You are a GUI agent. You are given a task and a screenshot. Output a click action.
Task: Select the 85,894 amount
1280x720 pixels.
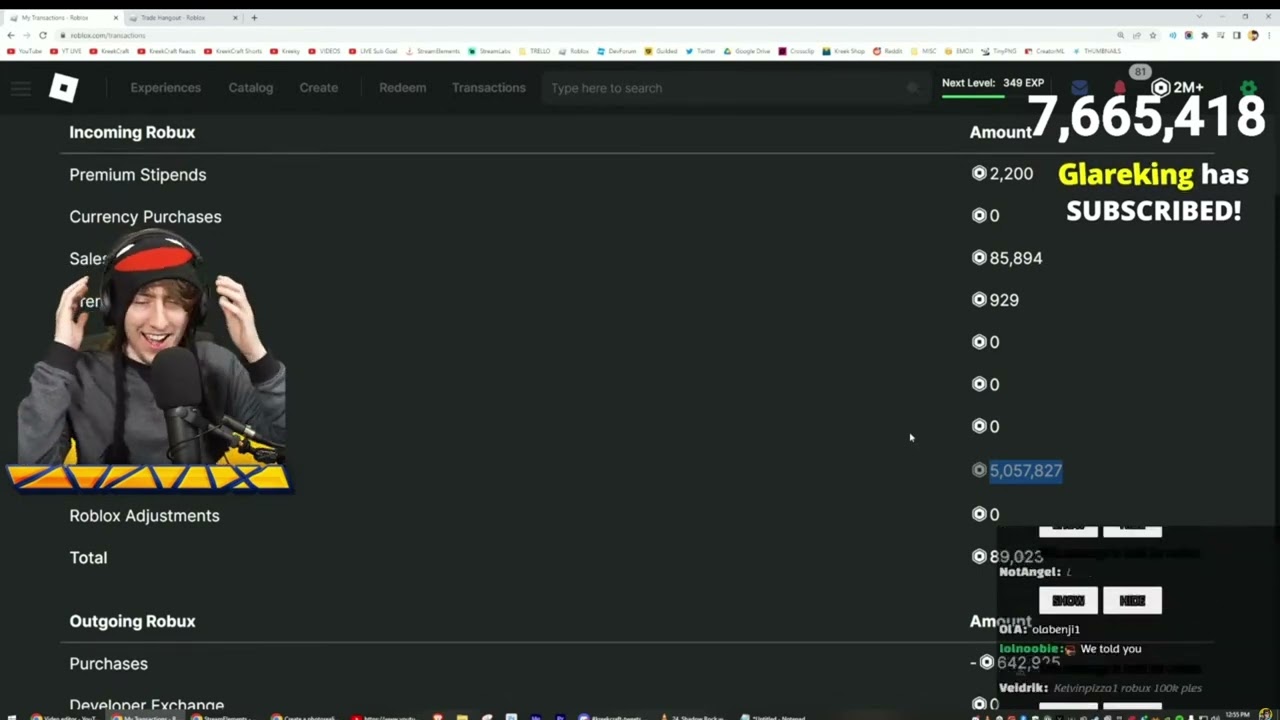click(x=1015, y=258)
